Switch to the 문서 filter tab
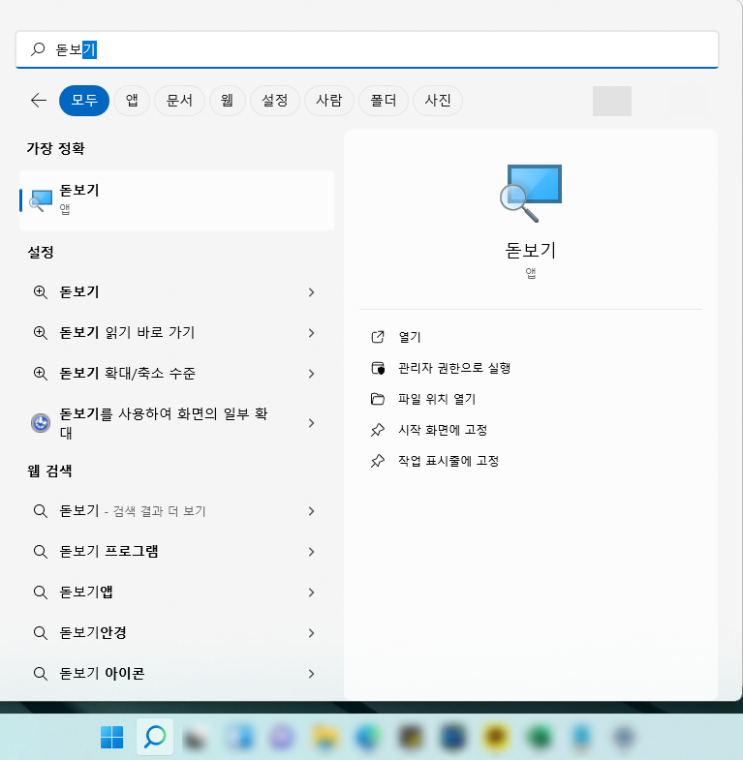The width and height of the screenshot is (743, 760). coord(179,100)
